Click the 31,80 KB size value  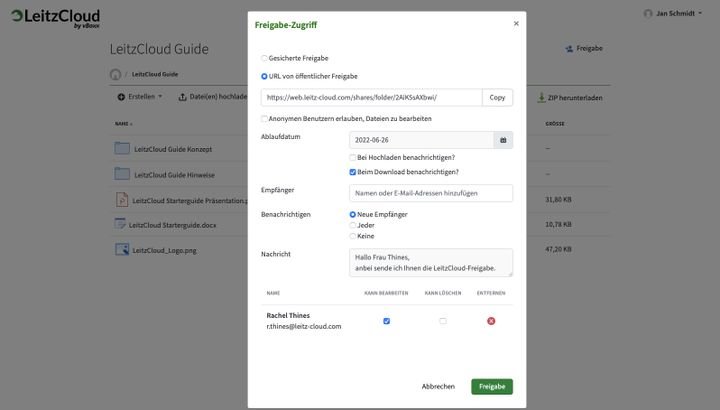coord(558,200)
